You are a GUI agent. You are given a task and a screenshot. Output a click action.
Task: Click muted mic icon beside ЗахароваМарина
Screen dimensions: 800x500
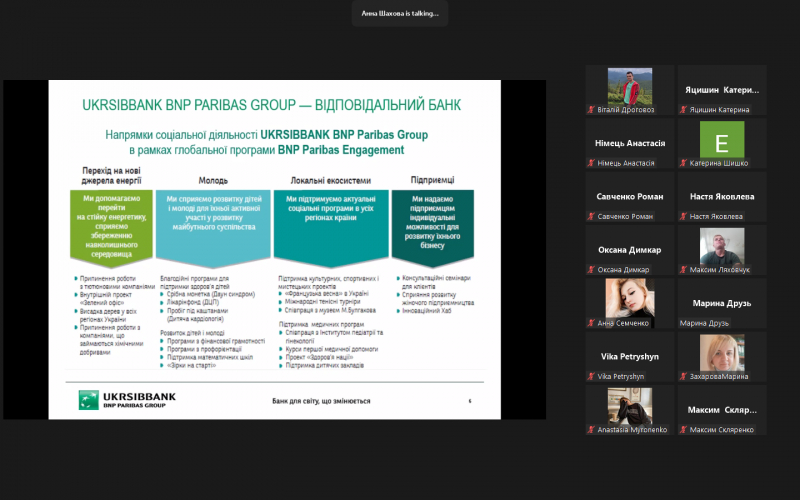(683, 377)
